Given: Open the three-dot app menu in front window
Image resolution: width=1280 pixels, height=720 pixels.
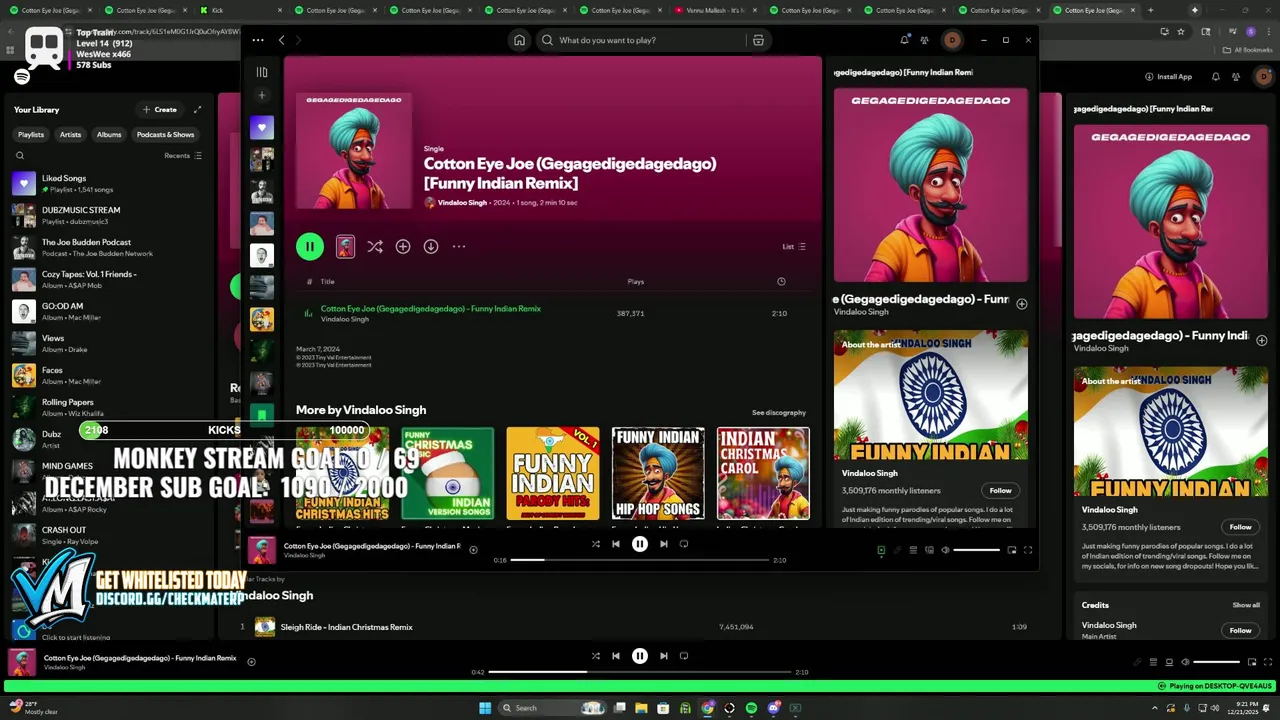Looking at the screenshot, I should point(258,40).
